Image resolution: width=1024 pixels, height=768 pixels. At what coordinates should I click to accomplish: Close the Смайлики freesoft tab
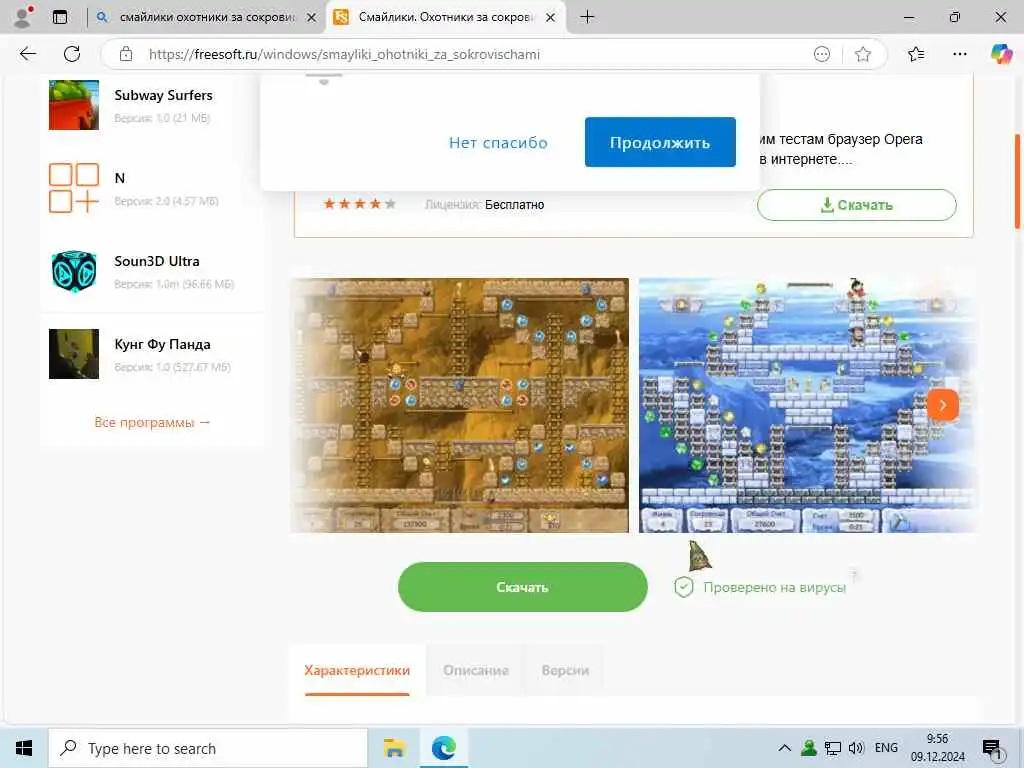[551, 18]
